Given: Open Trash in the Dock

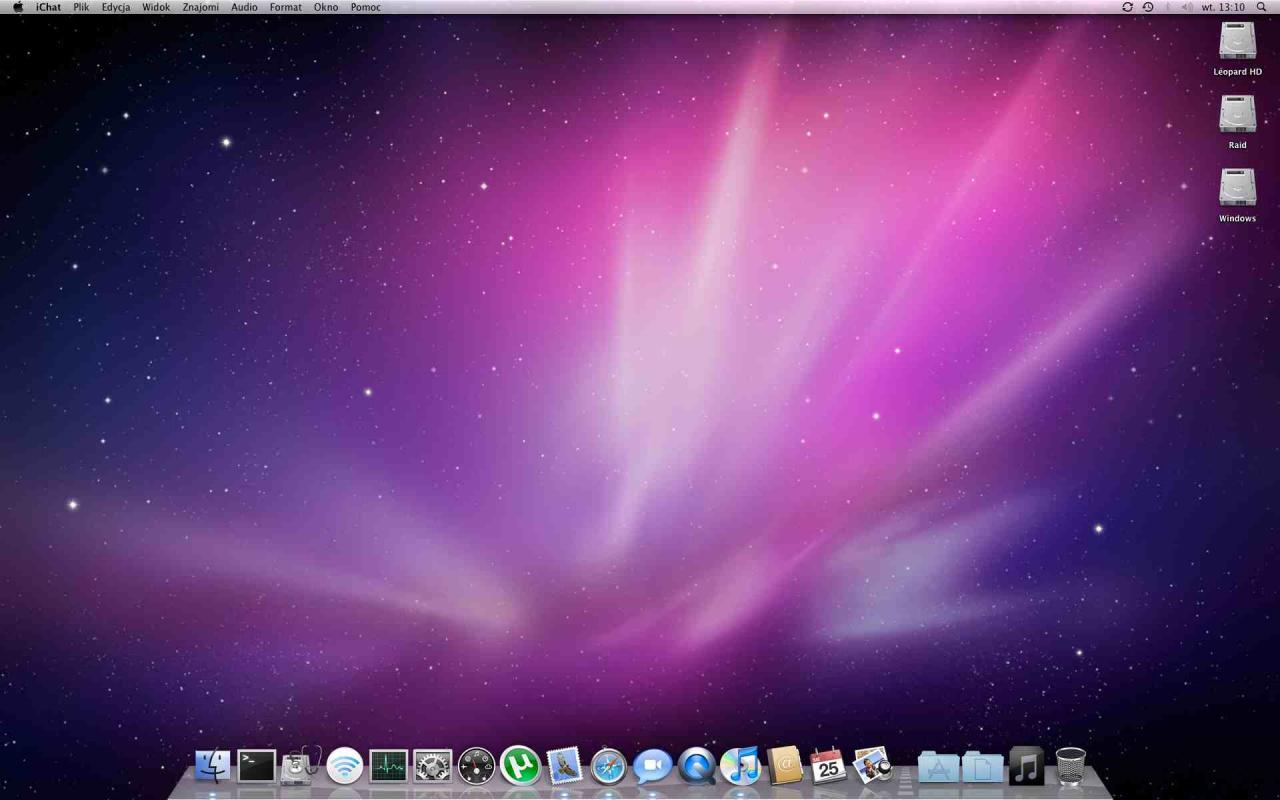Looking at the screenshot, I should pyautogui.click(x=1070, y=766).
